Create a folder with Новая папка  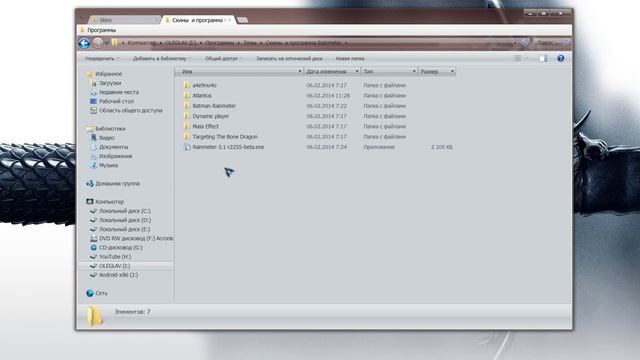click(350, 58)
